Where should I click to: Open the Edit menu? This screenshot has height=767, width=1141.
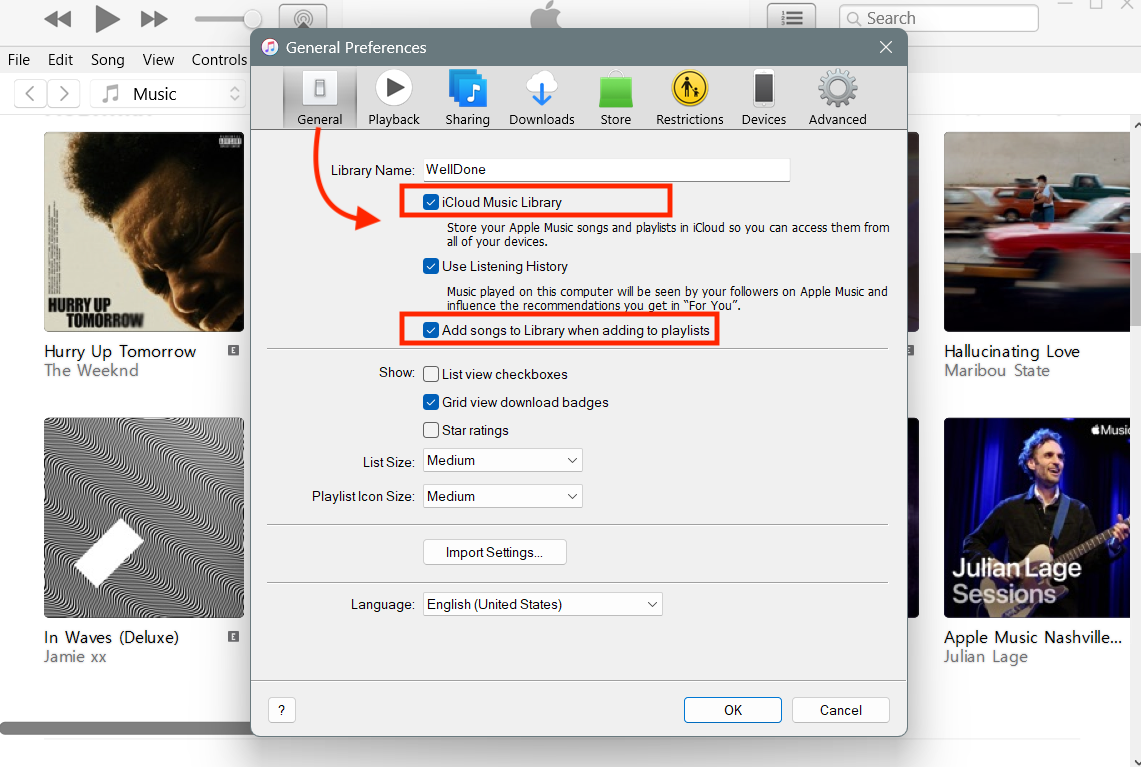[60, 60]
